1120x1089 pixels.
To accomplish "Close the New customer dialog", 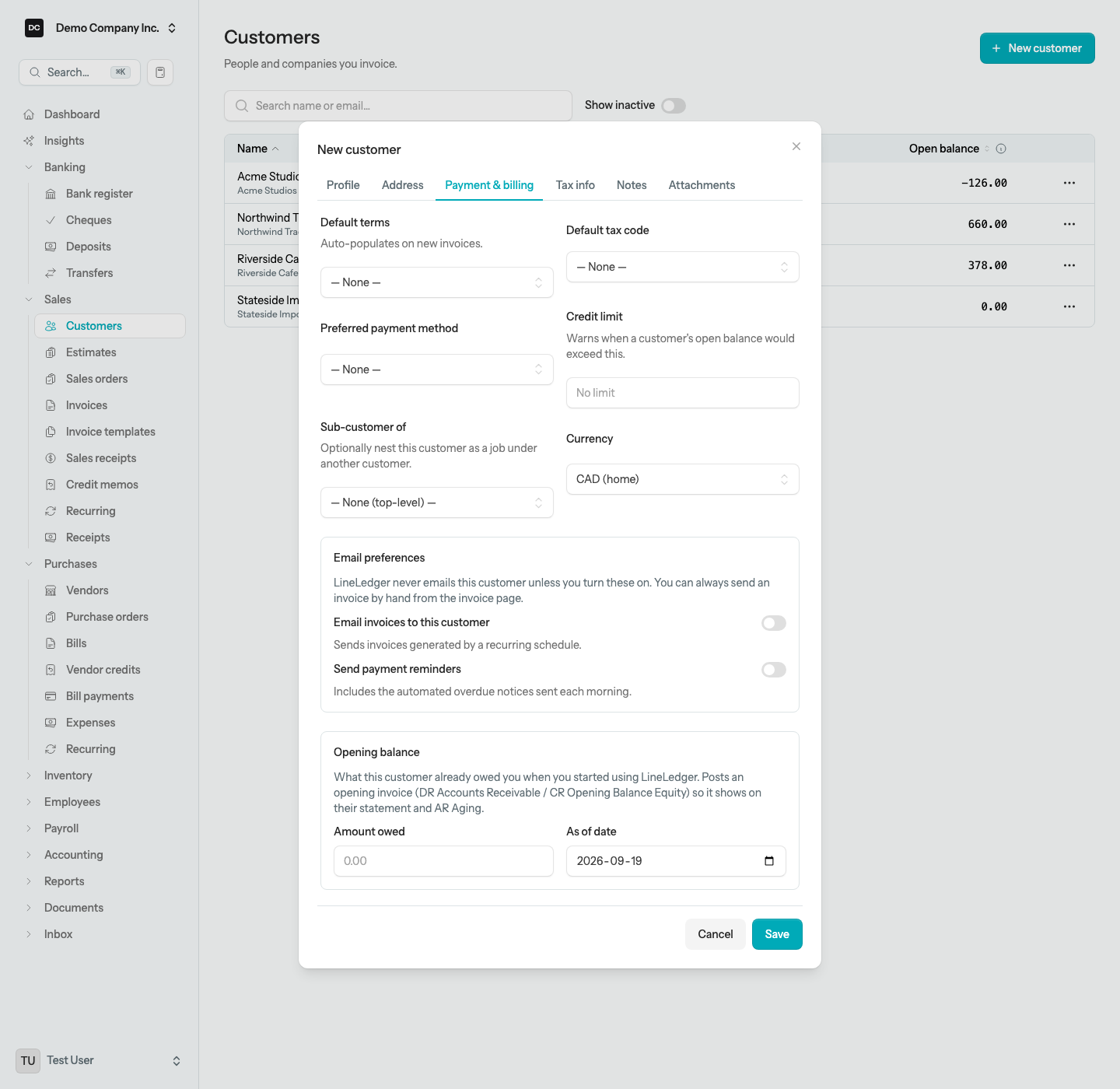I will [796, 146].
